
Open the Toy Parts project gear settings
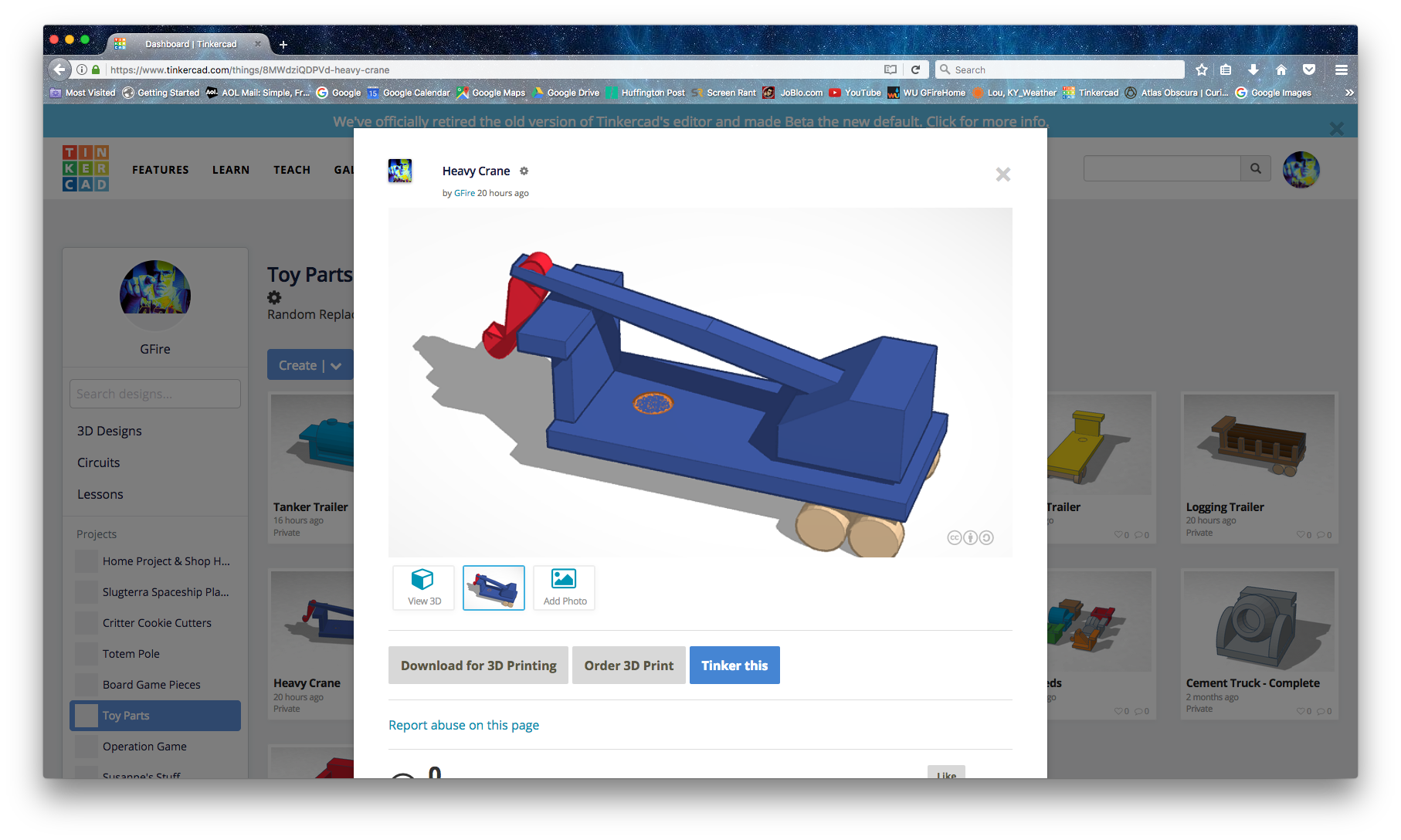pos(274,297)
